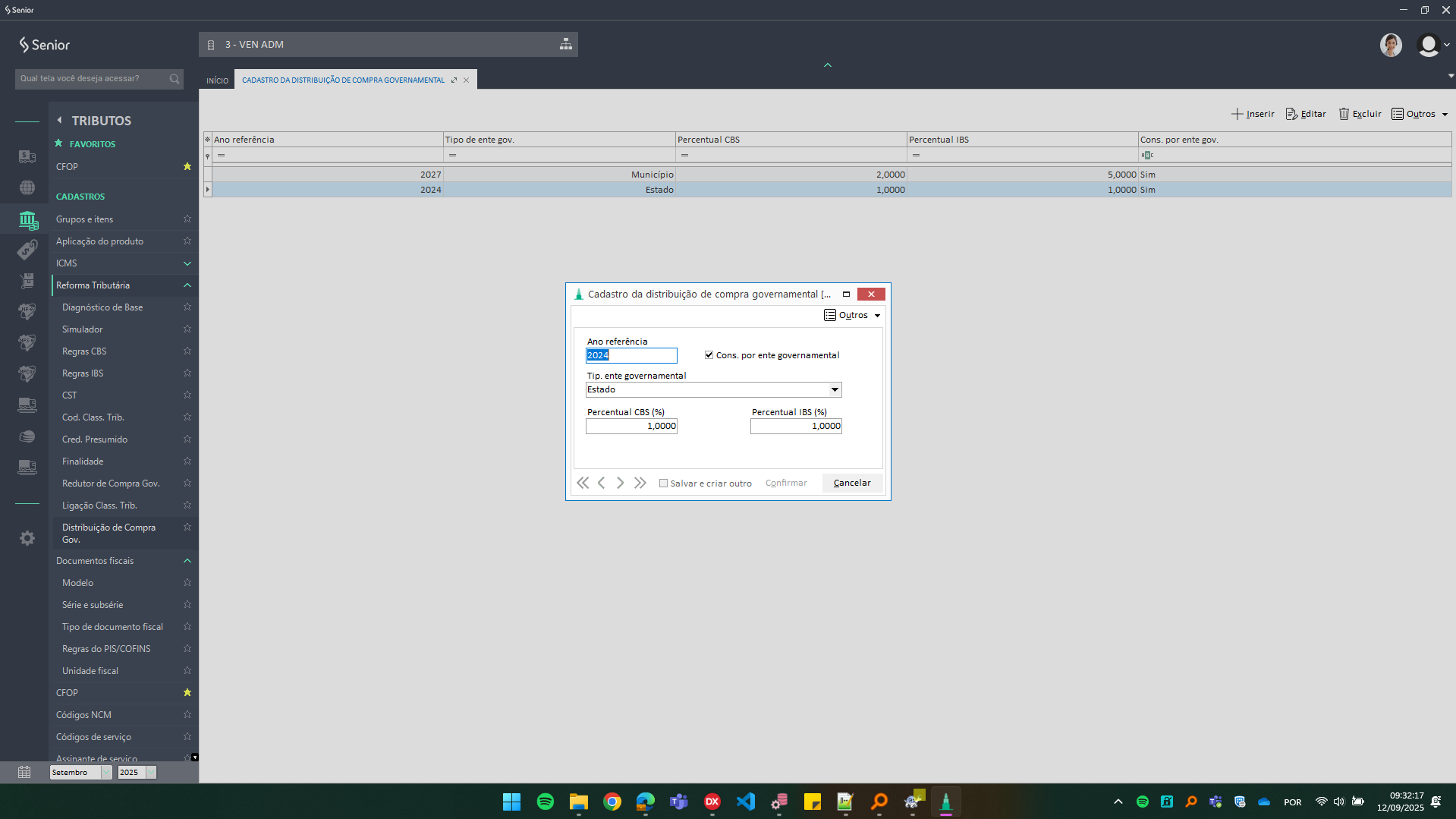The height and width of the screenshot is (819, 1456).
Task: Click the Confirmar button
Action: [786, 483]
